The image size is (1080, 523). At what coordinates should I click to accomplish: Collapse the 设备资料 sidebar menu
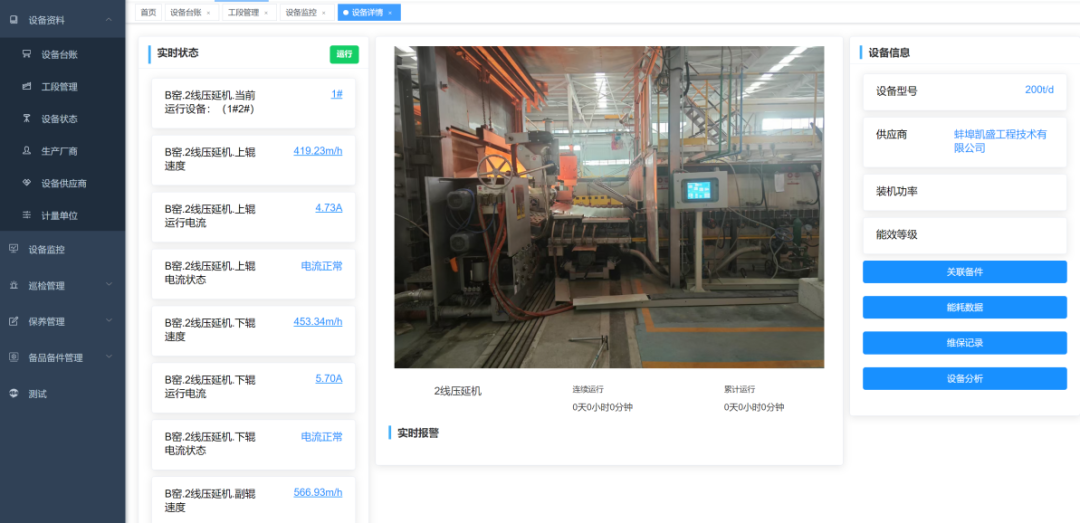[108, 19]
